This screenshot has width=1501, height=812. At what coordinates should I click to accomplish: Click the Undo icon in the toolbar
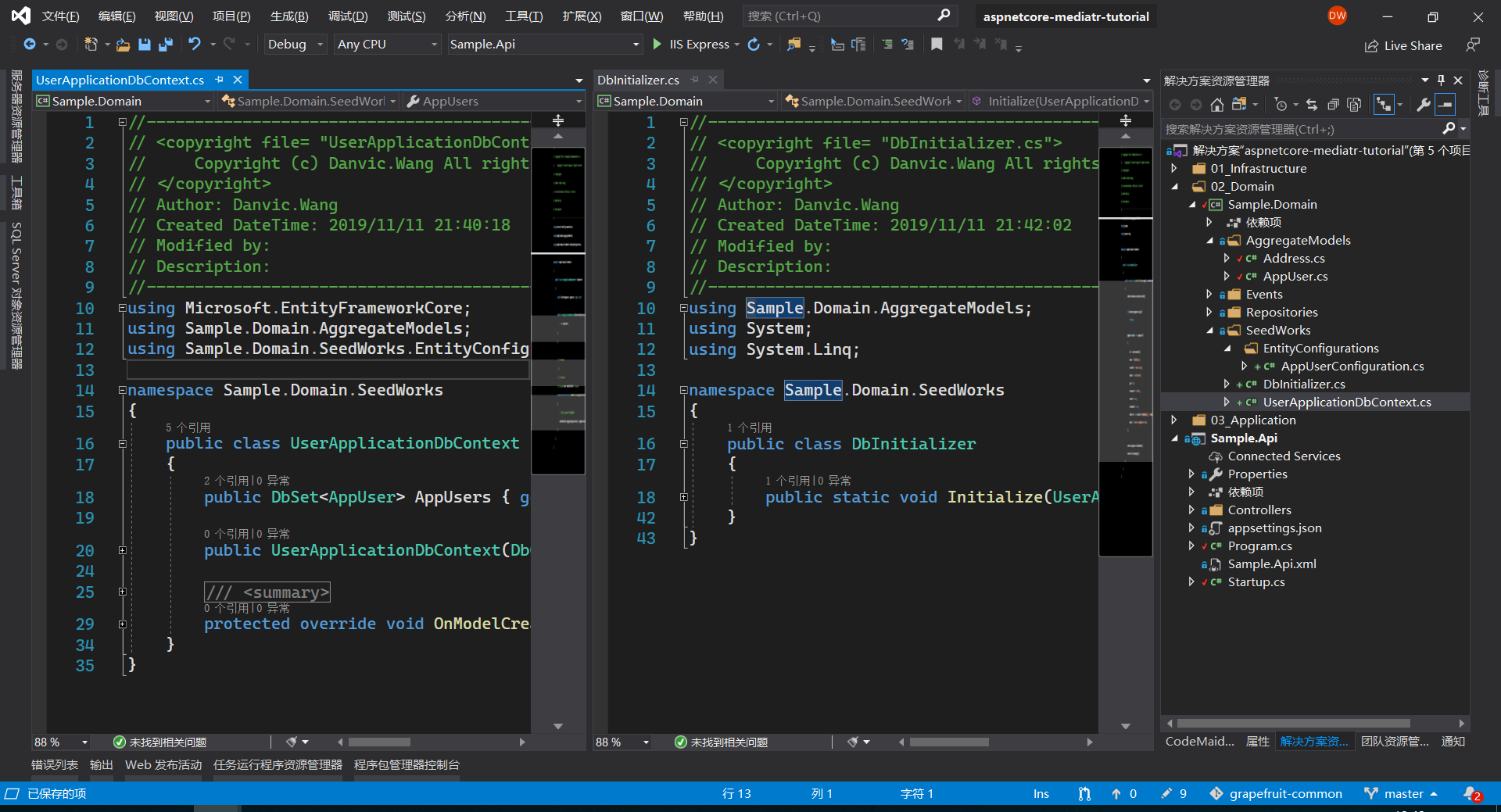tap(195, 45)
